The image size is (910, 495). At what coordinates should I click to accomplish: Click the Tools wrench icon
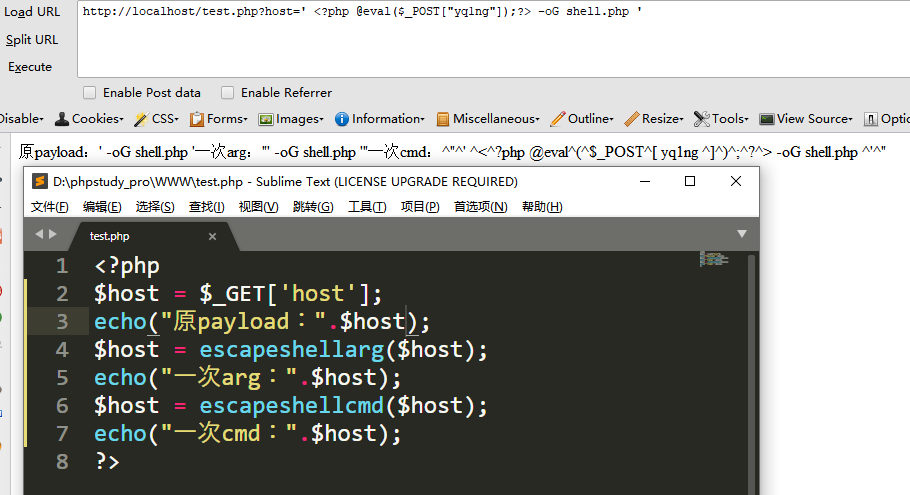(x=702, y=119)
